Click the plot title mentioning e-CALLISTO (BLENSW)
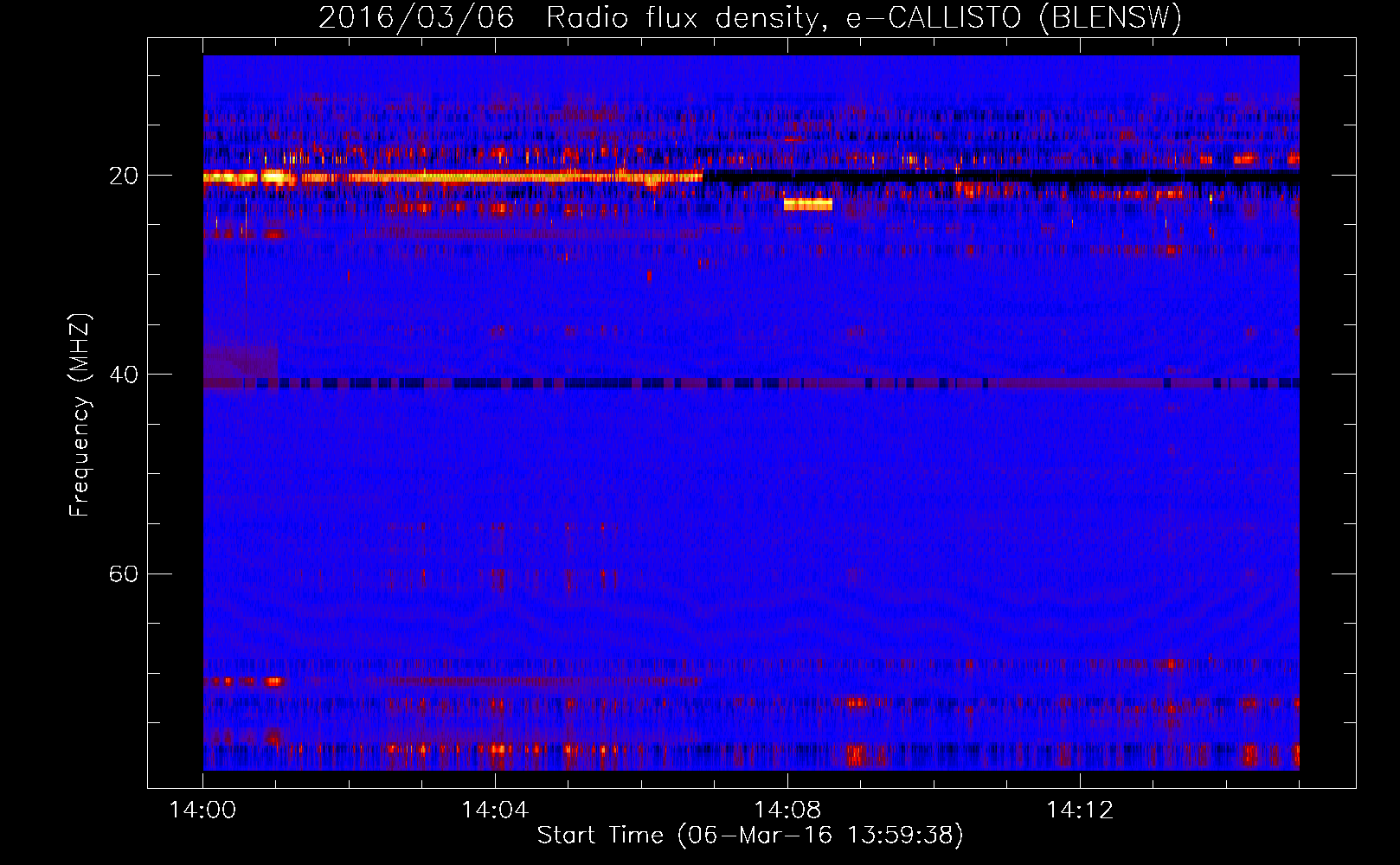1400x865 pixels. pyautogui.click(x=750, y=17)
